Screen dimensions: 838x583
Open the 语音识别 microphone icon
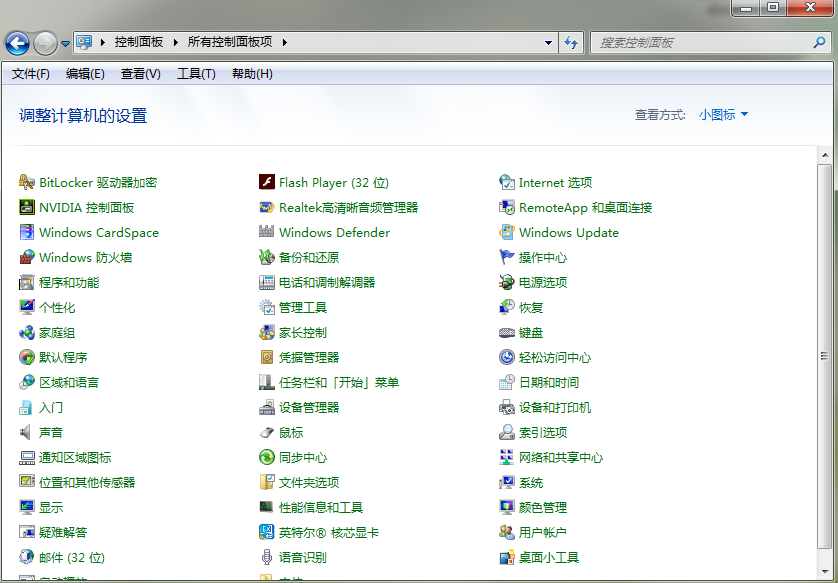pyautogui.click(x=267, y=557)
